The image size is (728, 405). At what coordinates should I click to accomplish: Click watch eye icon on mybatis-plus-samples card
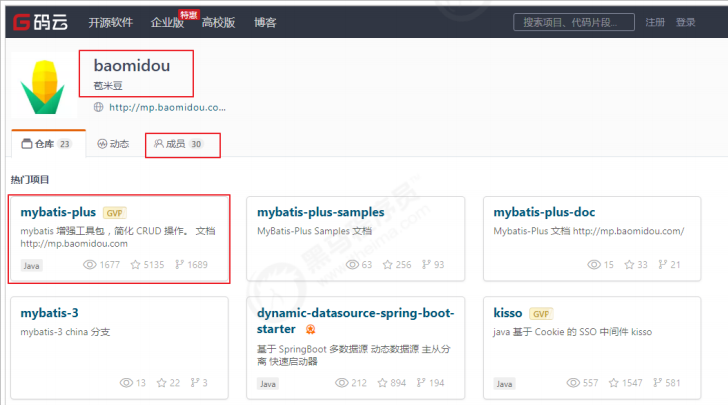[352, 265]
